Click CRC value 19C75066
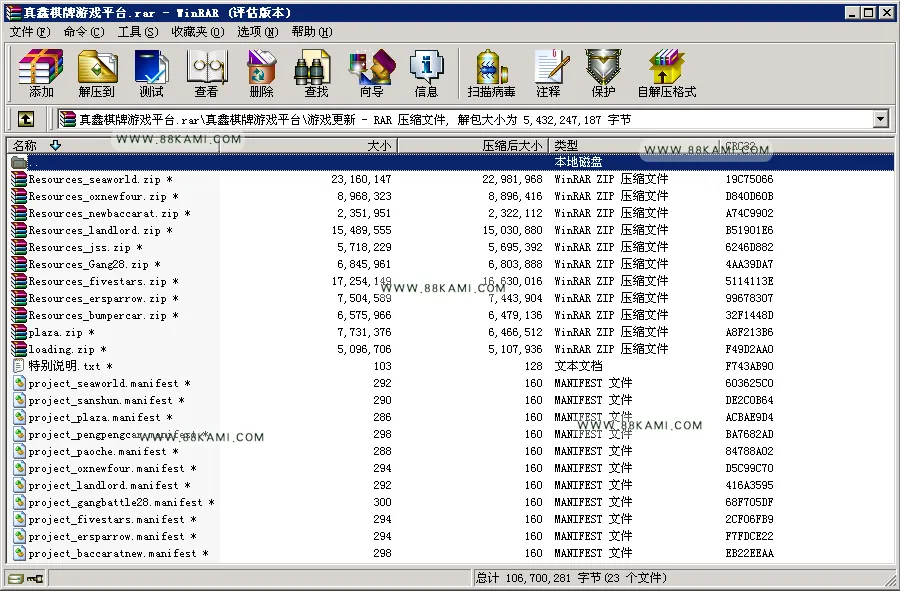Image resolution: width=900 pixels, height=591 pixels. click(749, 179)
